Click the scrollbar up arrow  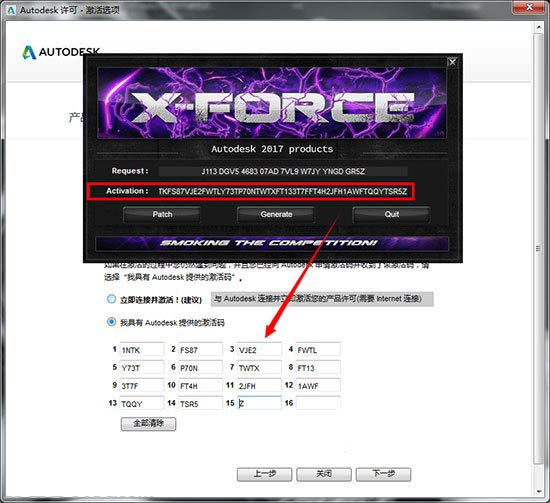[539, 27]
